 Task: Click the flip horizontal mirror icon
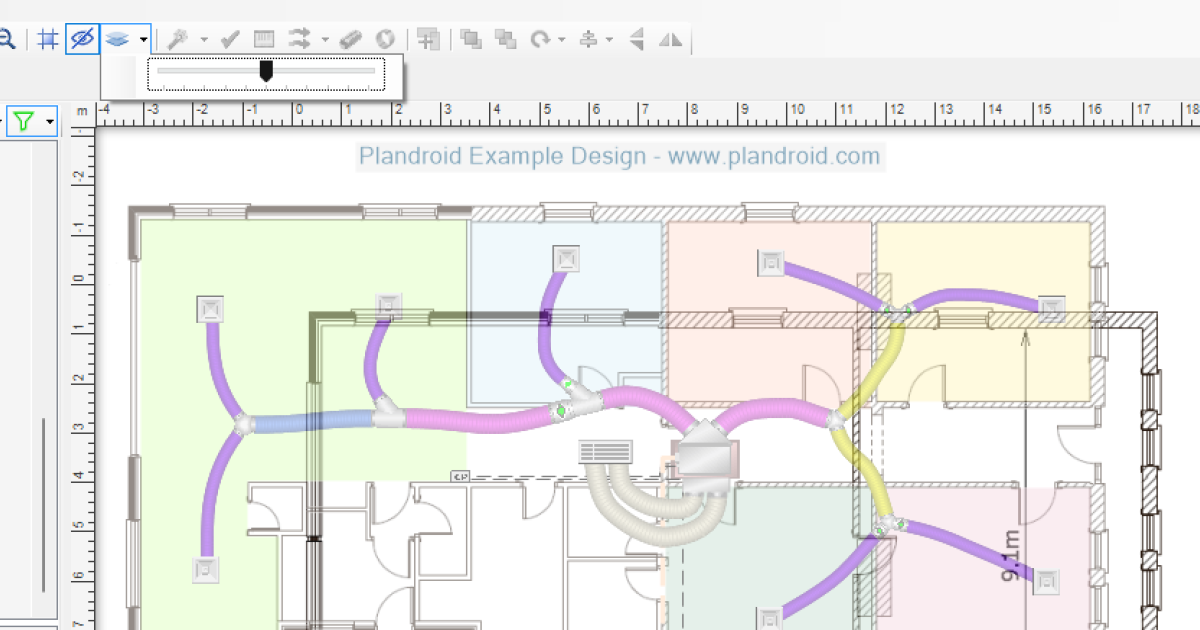(x=671, y=39)
